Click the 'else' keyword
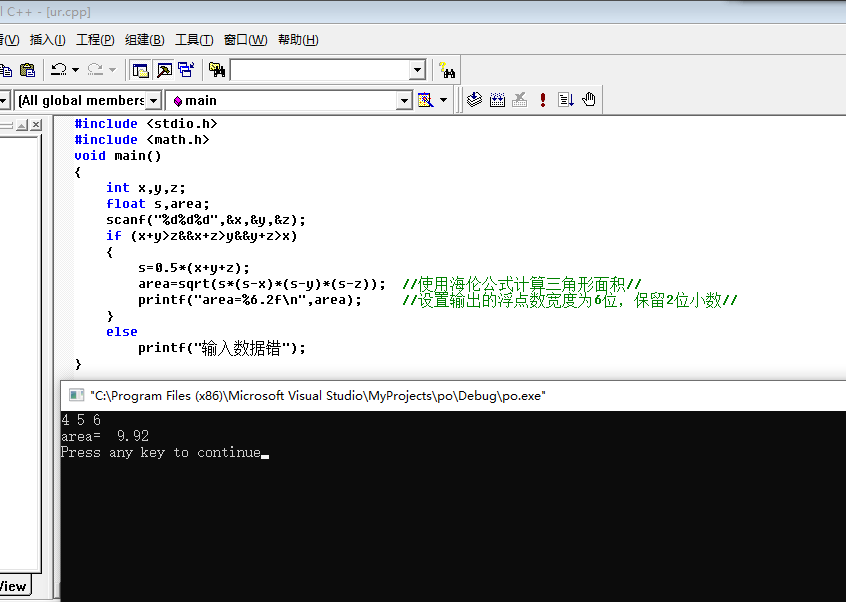Viewport: 846px width, 602px height. tap(122, 332)
